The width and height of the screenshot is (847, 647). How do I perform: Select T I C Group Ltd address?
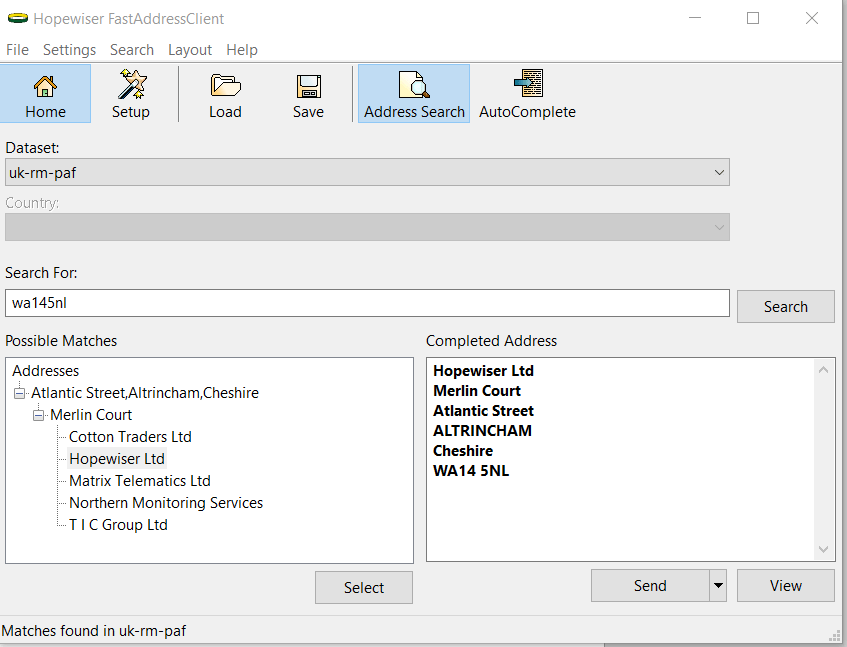[x=118, y=525]
